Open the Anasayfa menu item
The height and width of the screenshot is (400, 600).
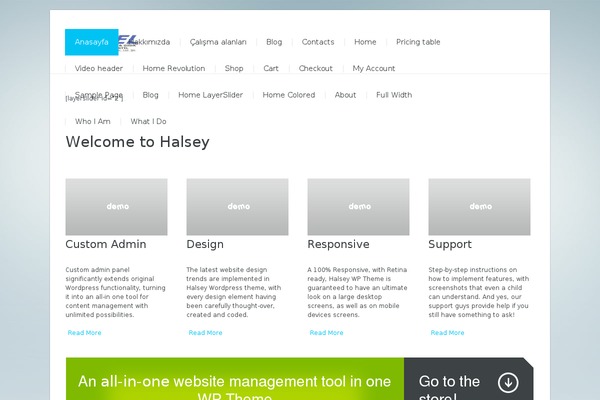point(91,42)
